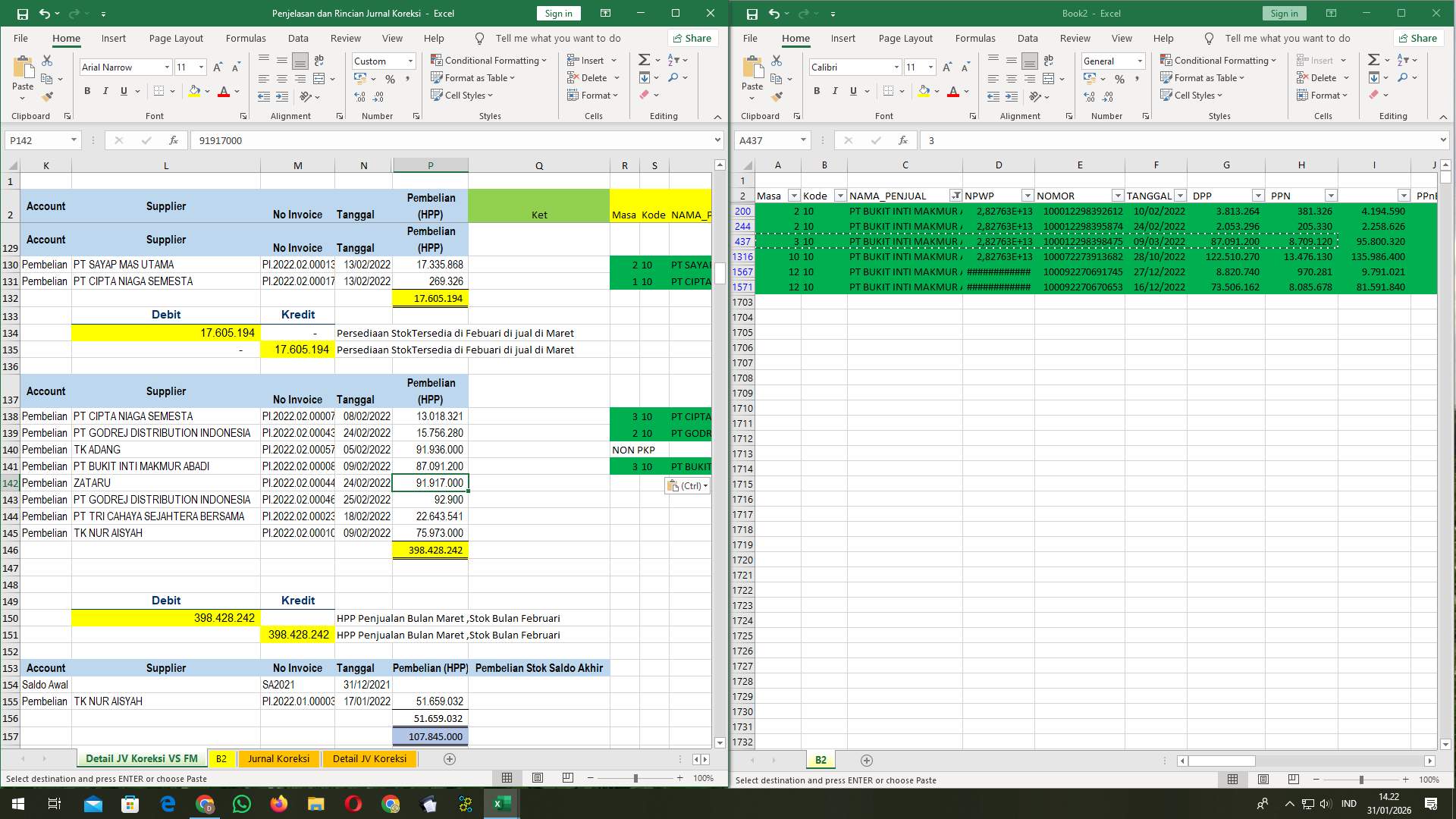This screenshot has width=1456, height=819.
Task: Collapse the right workbook ribbon
Action: 1443,118
